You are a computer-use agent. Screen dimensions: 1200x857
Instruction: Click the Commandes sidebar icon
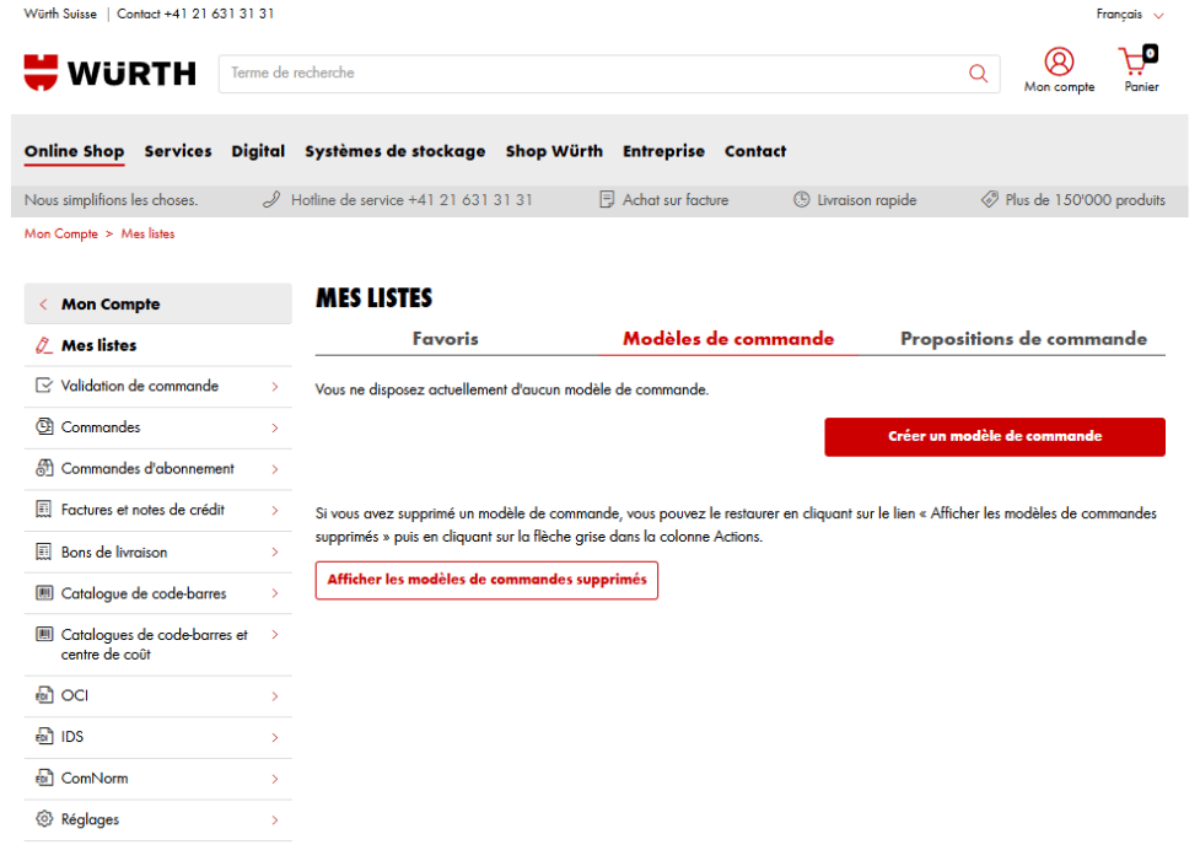pyautogui.click(x=43, y=427)
